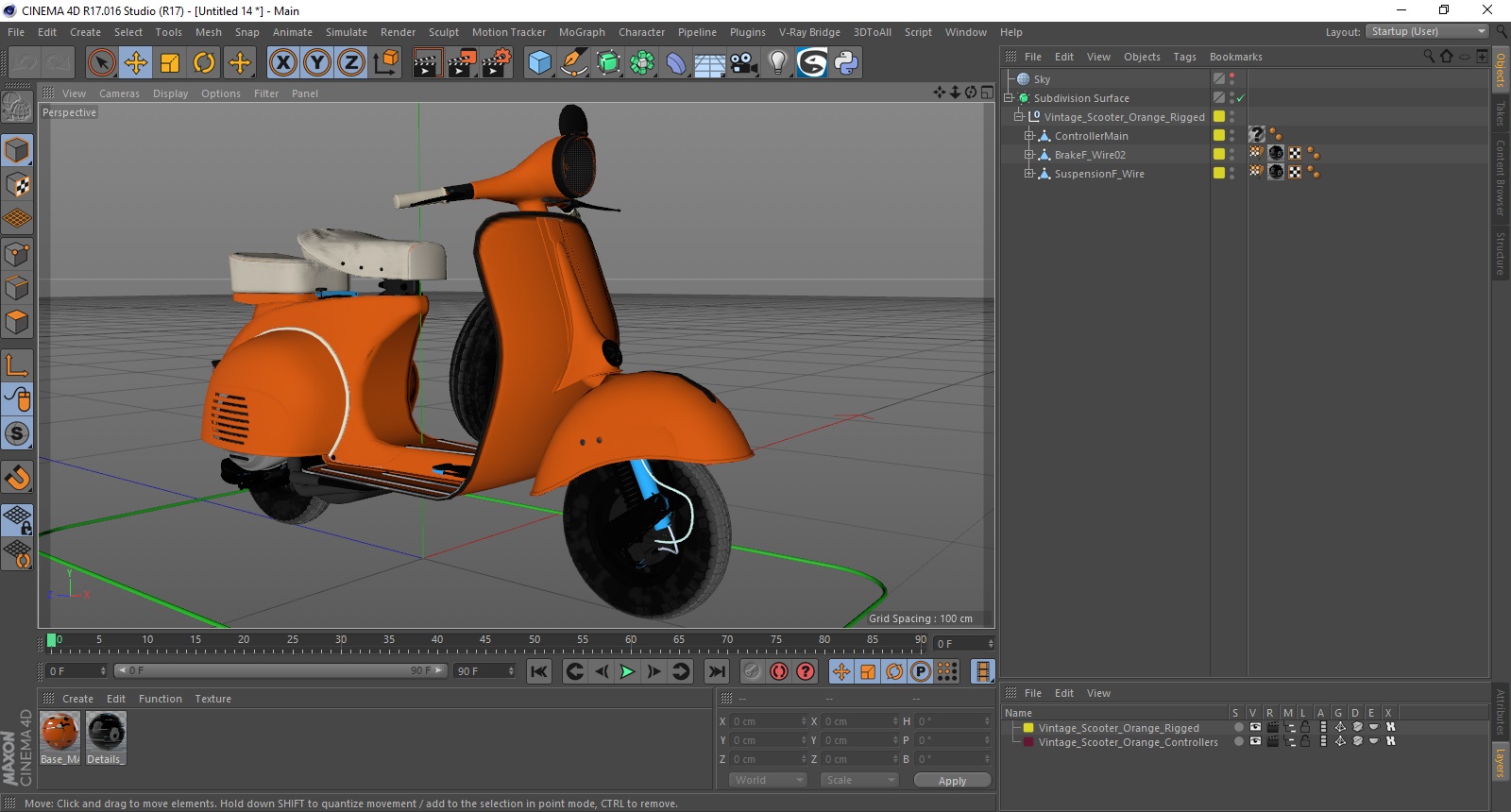This screenshot has height=812, width=1511.
Task: Collapse Subdivision Surface hierarchy
Action: pyautogui.click(x=1008, y=98)
